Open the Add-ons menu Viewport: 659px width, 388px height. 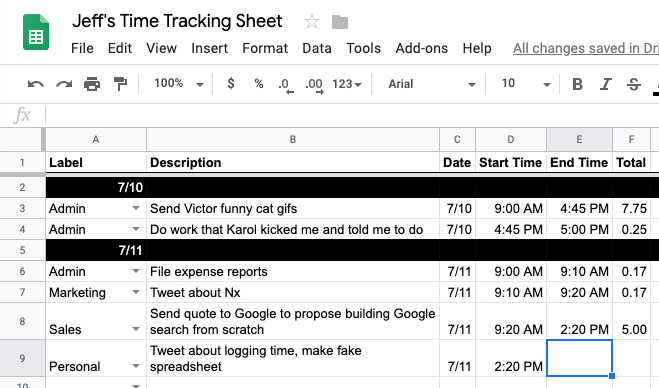tap(422, 48)
